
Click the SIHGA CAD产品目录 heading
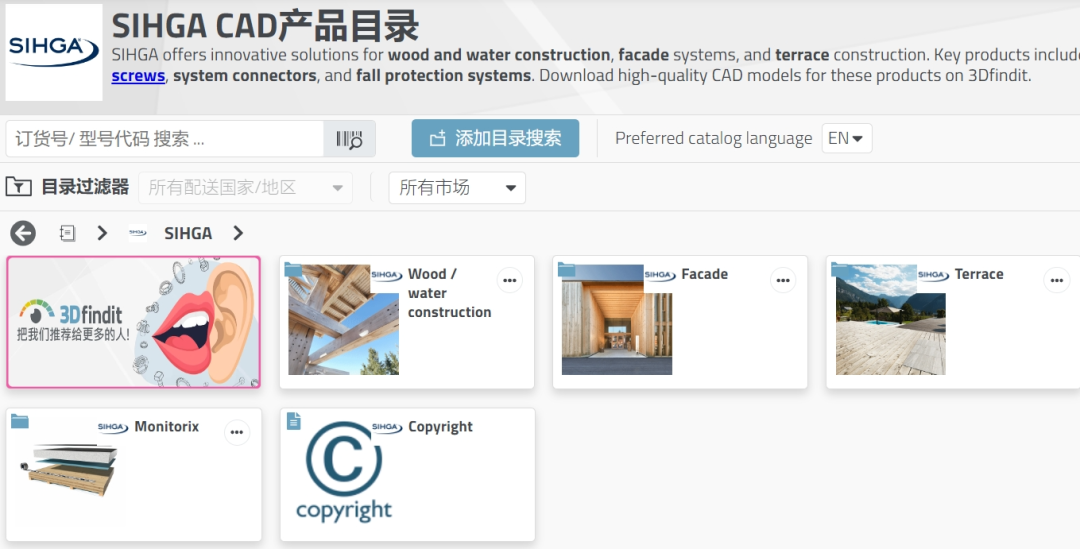[x=265, y=25]
